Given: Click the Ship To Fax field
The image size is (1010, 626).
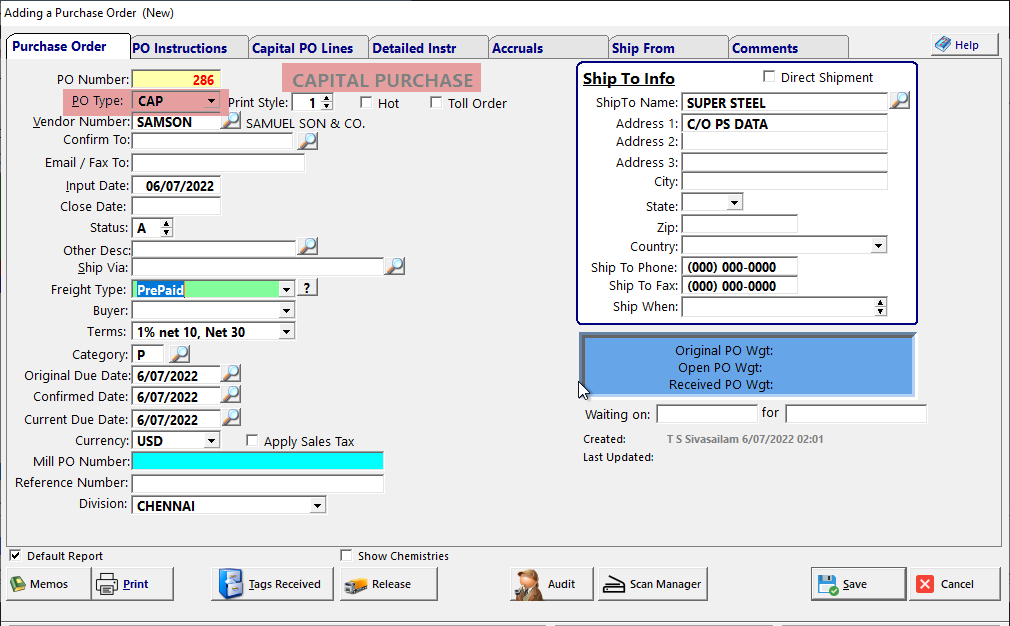Looking at the screenshot, I should point(739,285).
